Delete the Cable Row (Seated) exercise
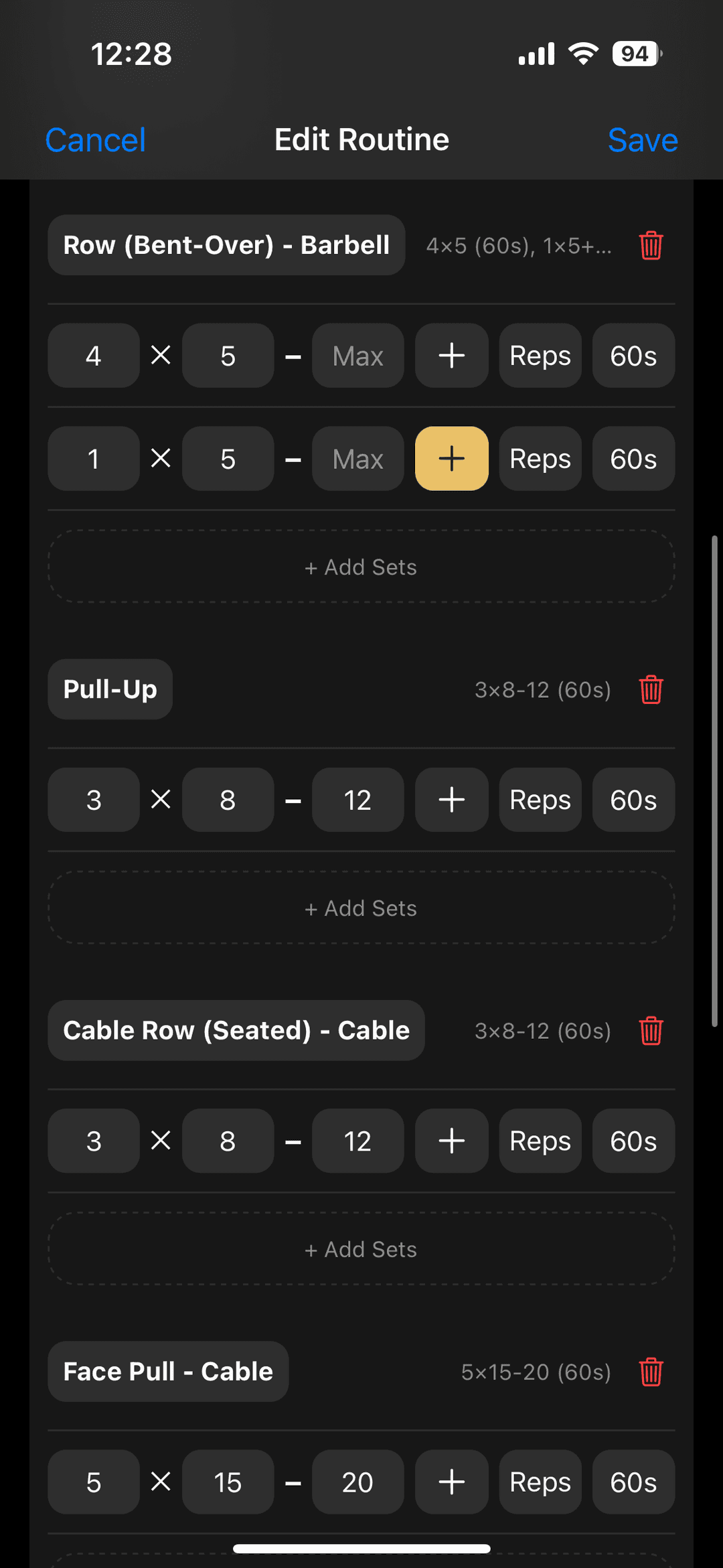This screenshot has width=723, height=1568. 650,1031
